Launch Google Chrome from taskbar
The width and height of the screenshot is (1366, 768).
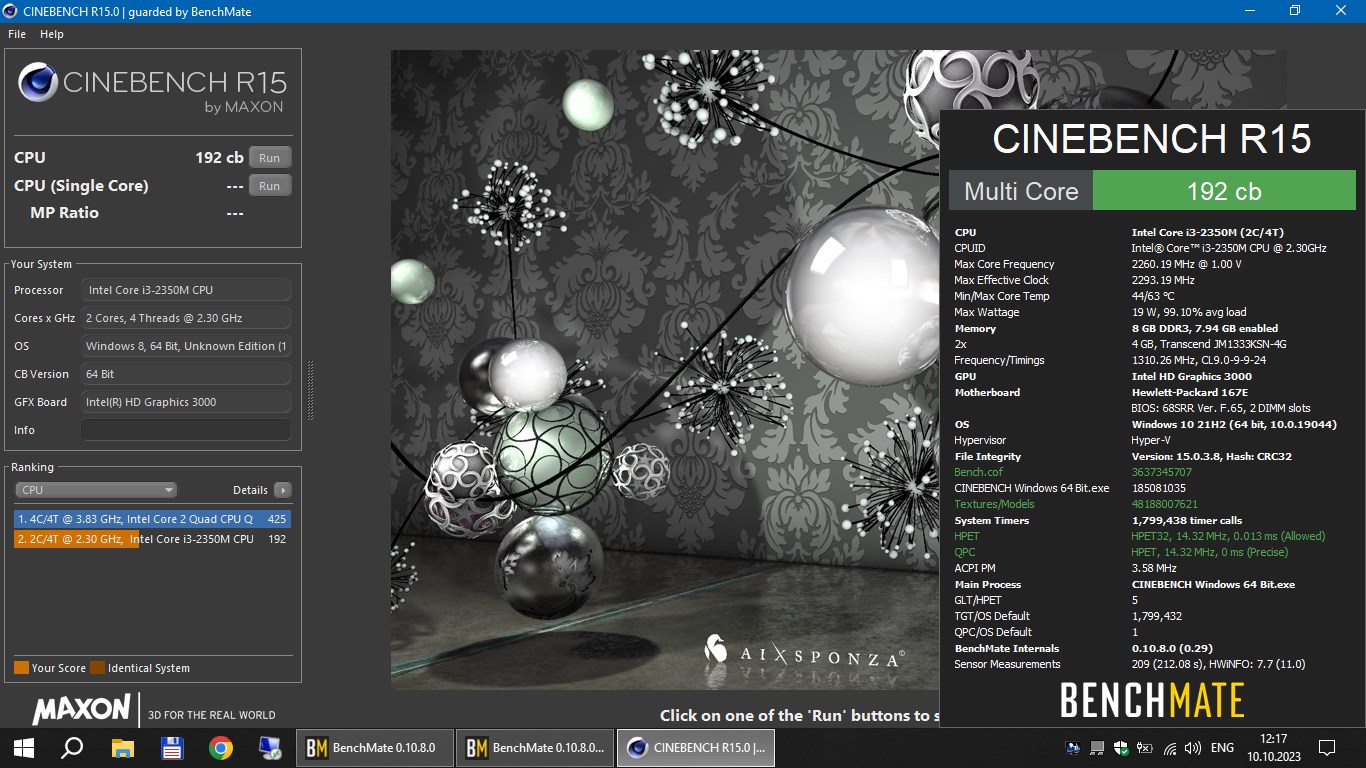click(x=221, y=747)
